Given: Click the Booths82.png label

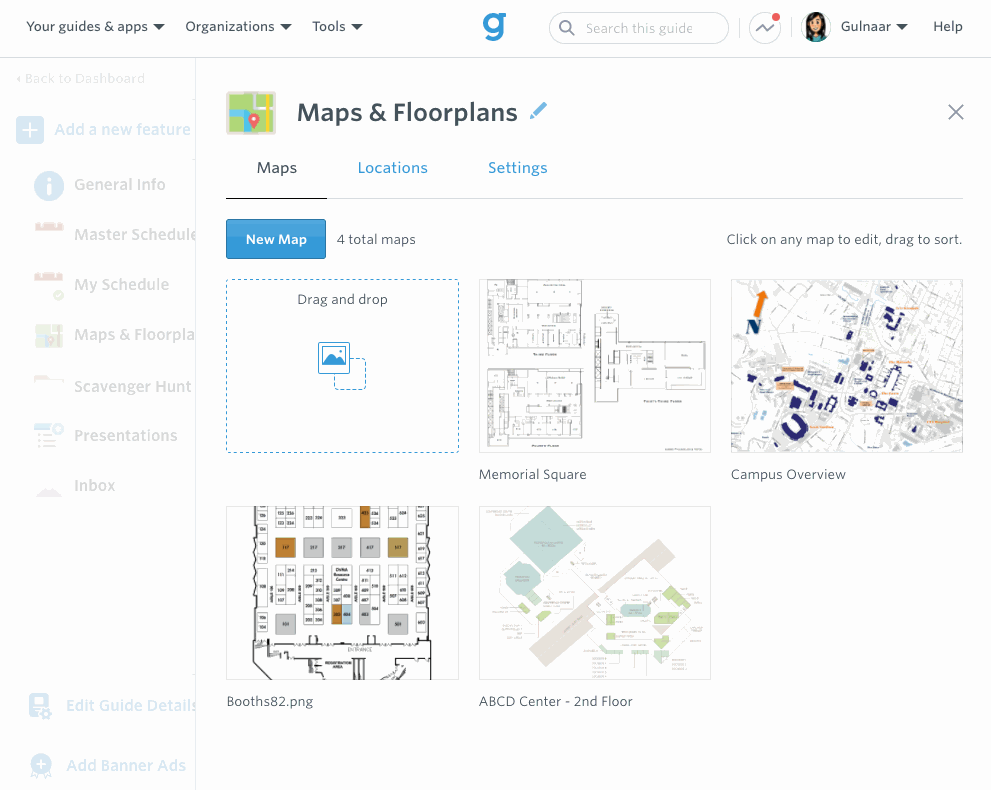Looking at the screenshot, I should click(270, 702).
